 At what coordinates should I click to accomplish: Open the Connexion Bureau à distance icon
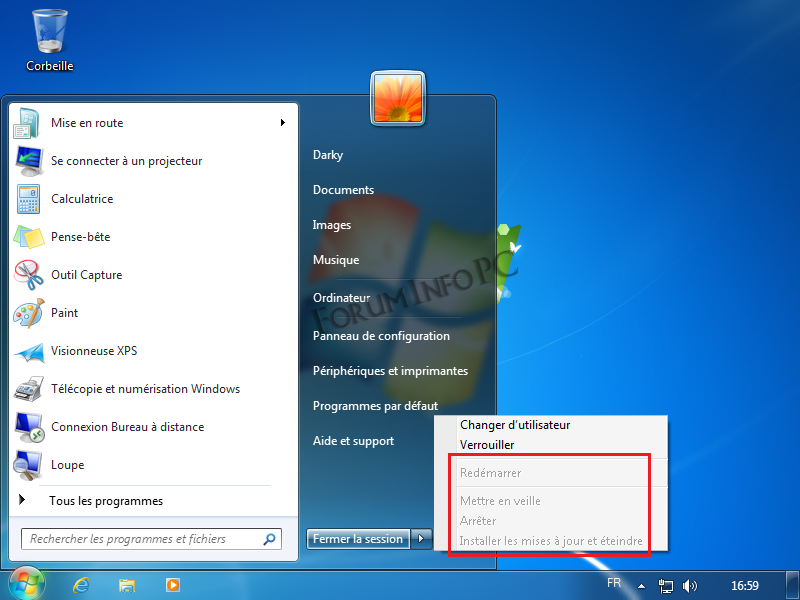tap(29, 427)
